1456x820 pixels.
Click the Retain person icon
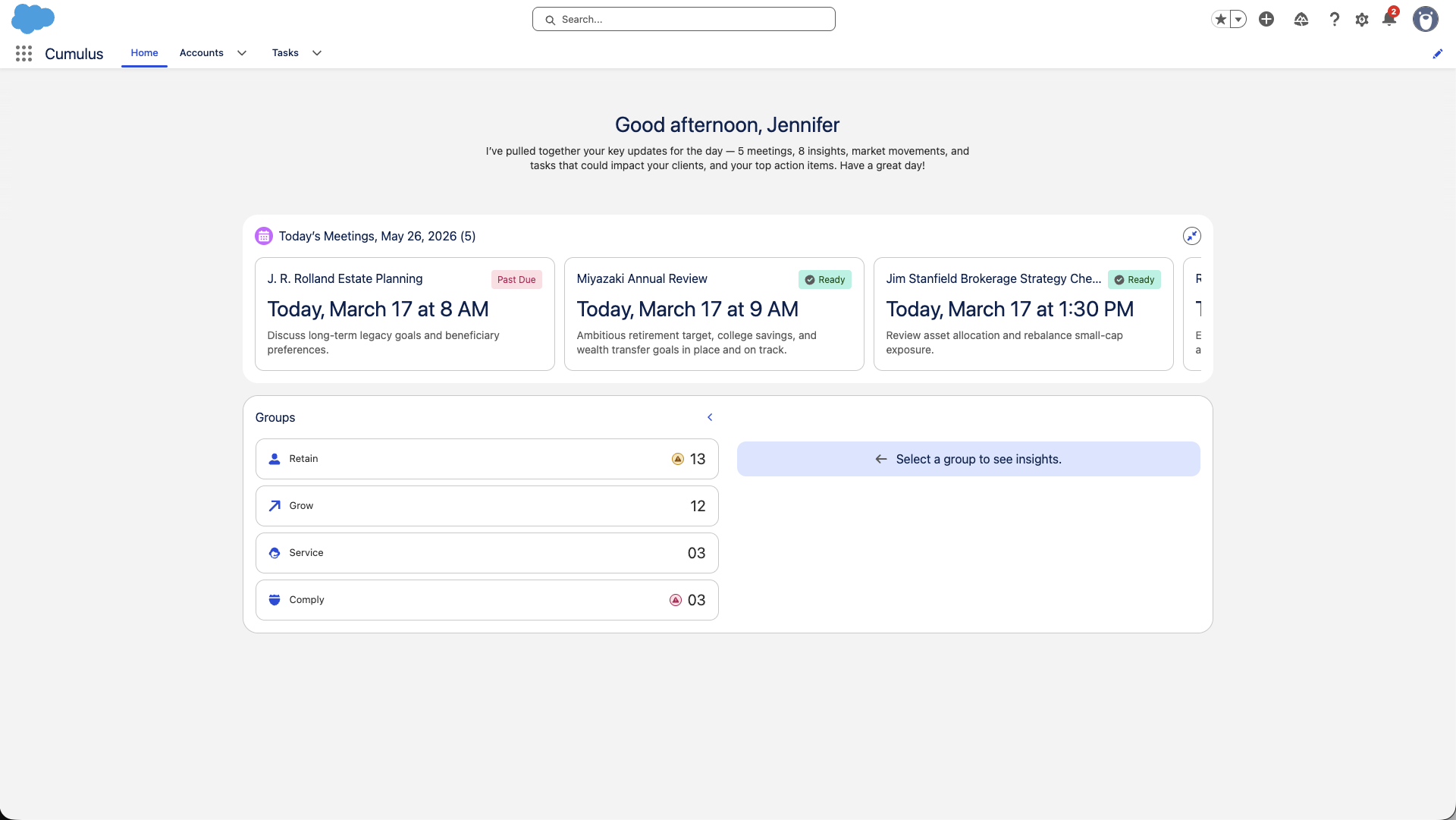click(x=275, y=459)
